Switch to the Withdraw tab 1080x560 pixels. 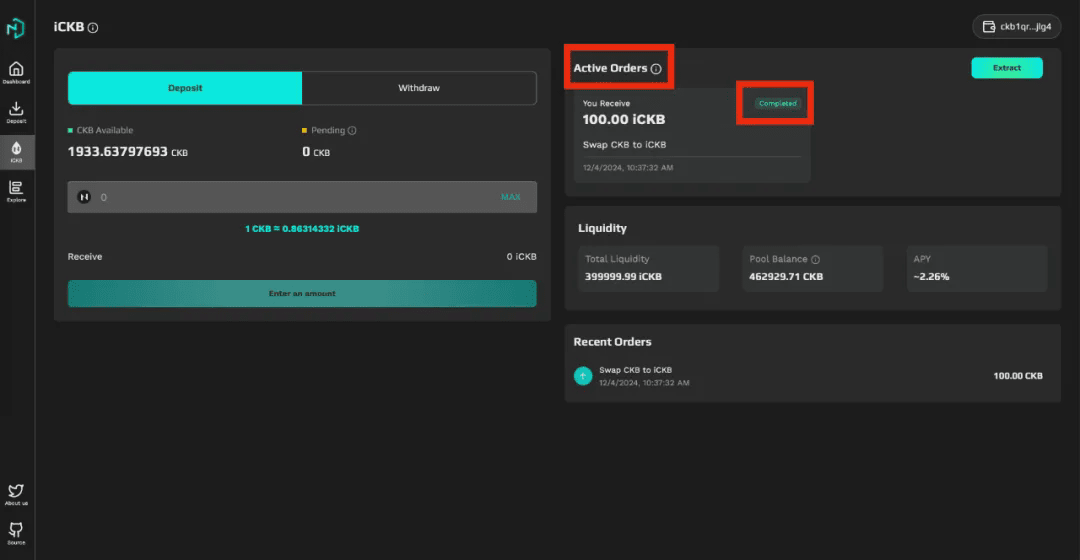(419, 88)
